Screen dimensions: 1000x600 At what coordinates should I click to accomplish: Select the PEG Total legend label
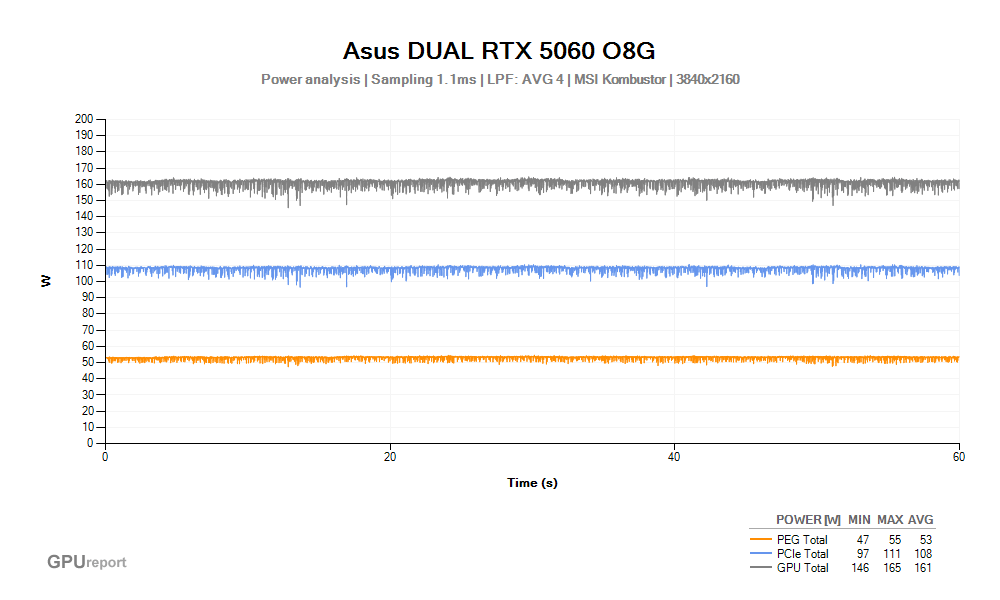802,540
